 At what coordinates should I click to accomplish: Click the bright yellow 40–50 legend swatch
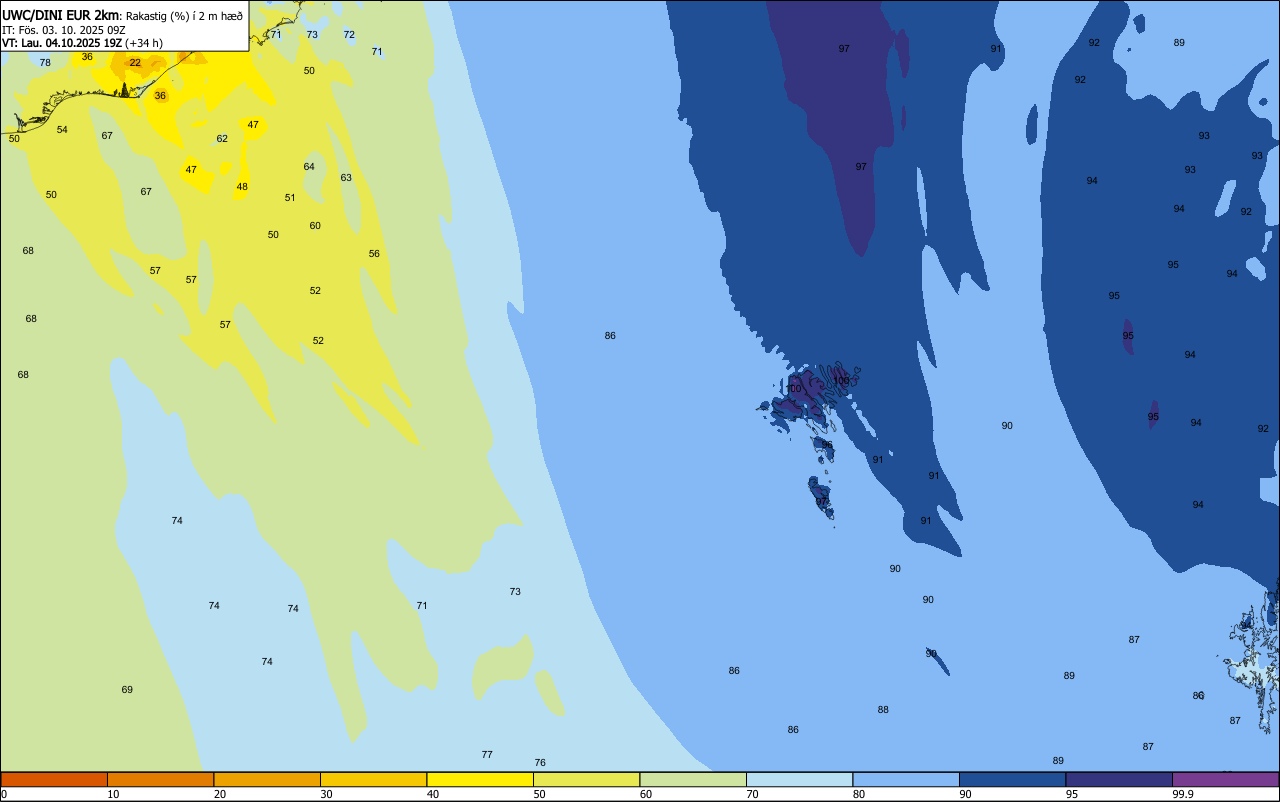(x=480, y=779)
